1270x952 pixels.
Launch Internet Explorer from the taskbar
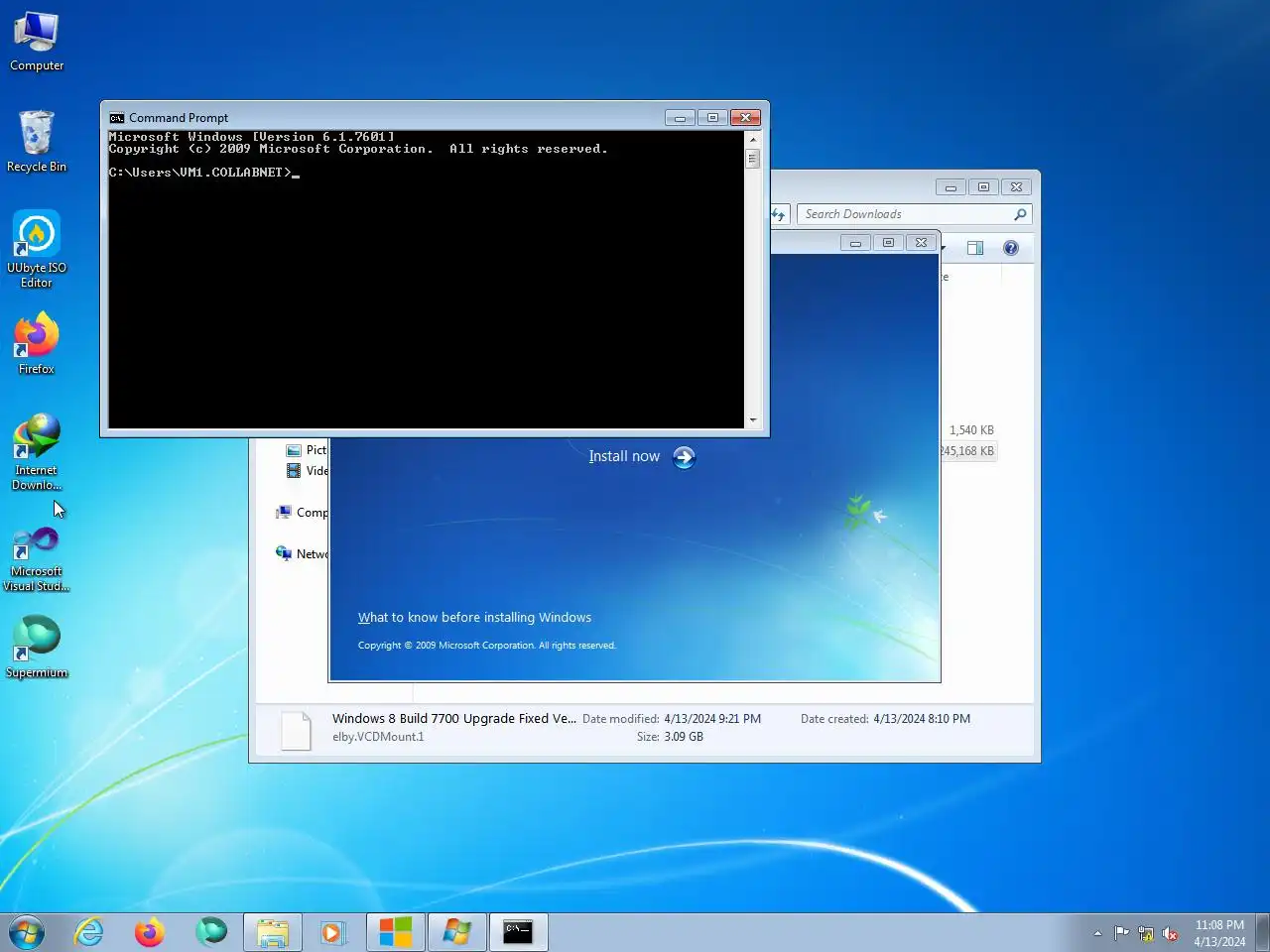point(89,932)
